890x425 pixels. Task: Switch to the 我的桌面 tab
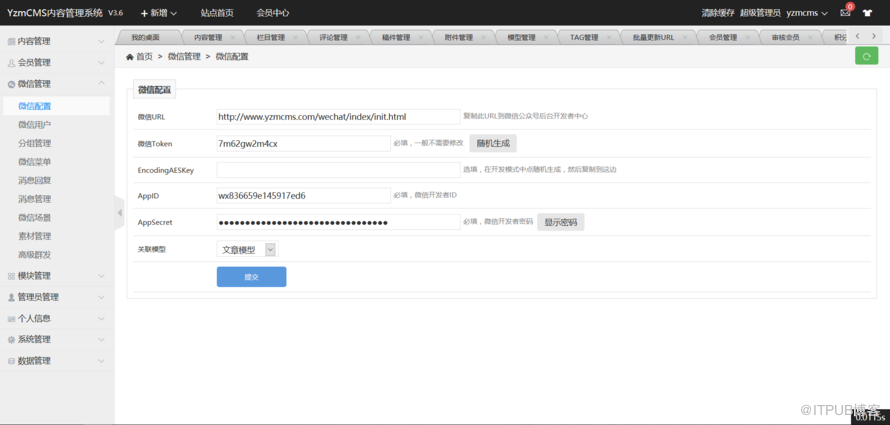[x=145, y=37]
